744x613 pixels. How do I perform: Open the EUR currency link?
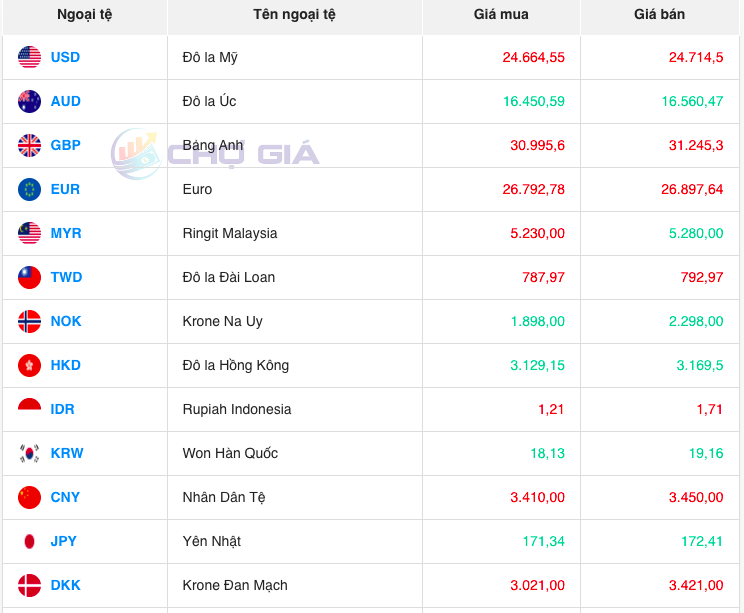pos(65,189)
